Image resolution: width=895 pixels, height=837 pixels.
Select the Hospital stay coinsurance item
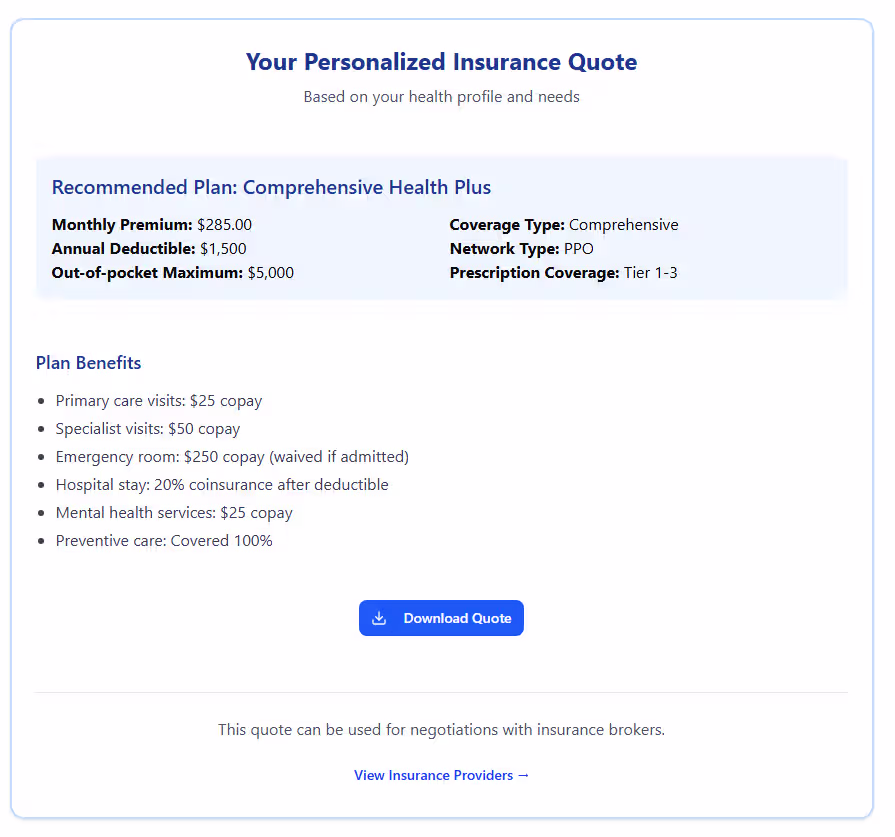pos(222,484)
